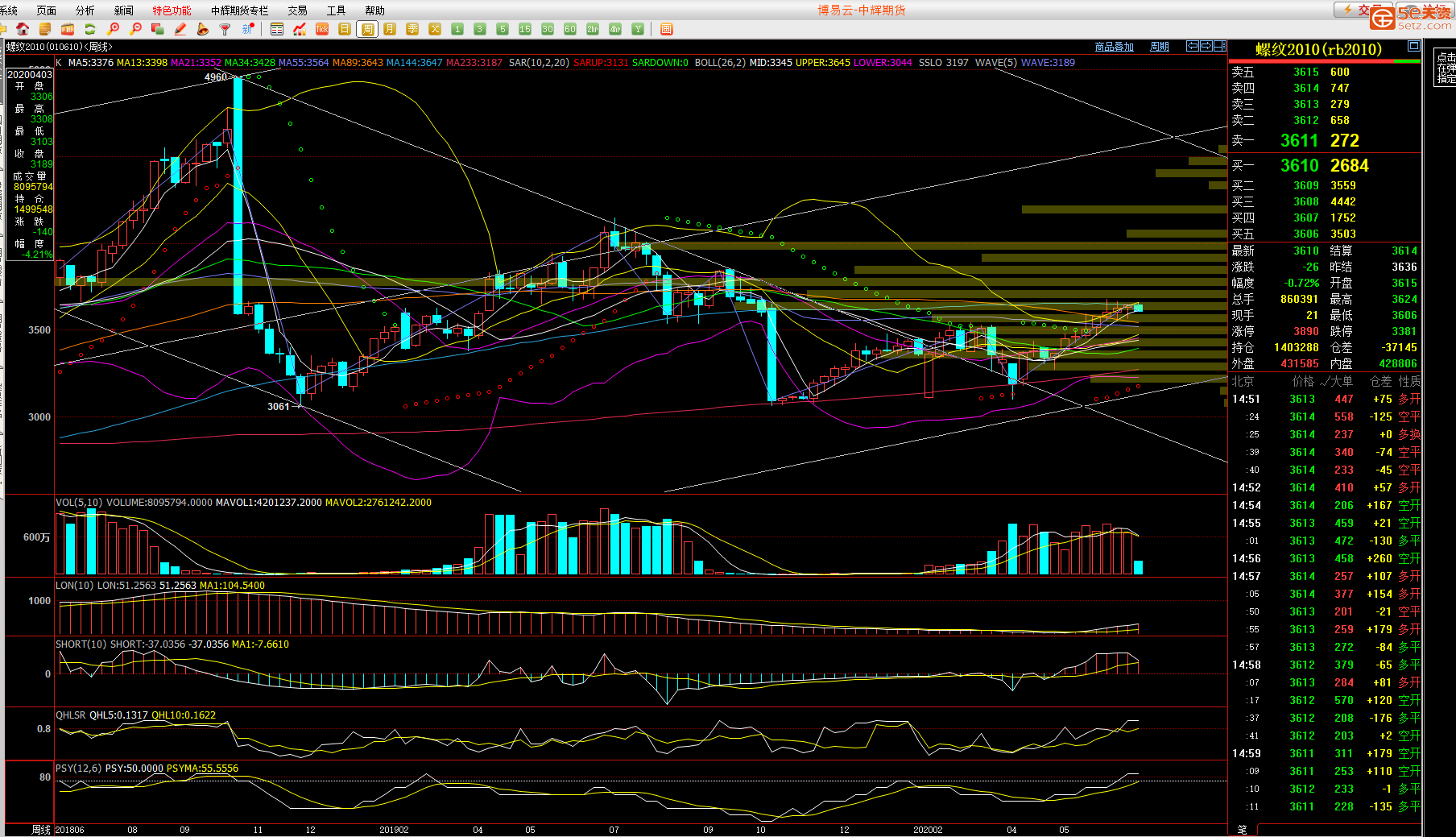1456x837 pixels.
Task: Open the 特色功能 menu
Action: [172, 10]
